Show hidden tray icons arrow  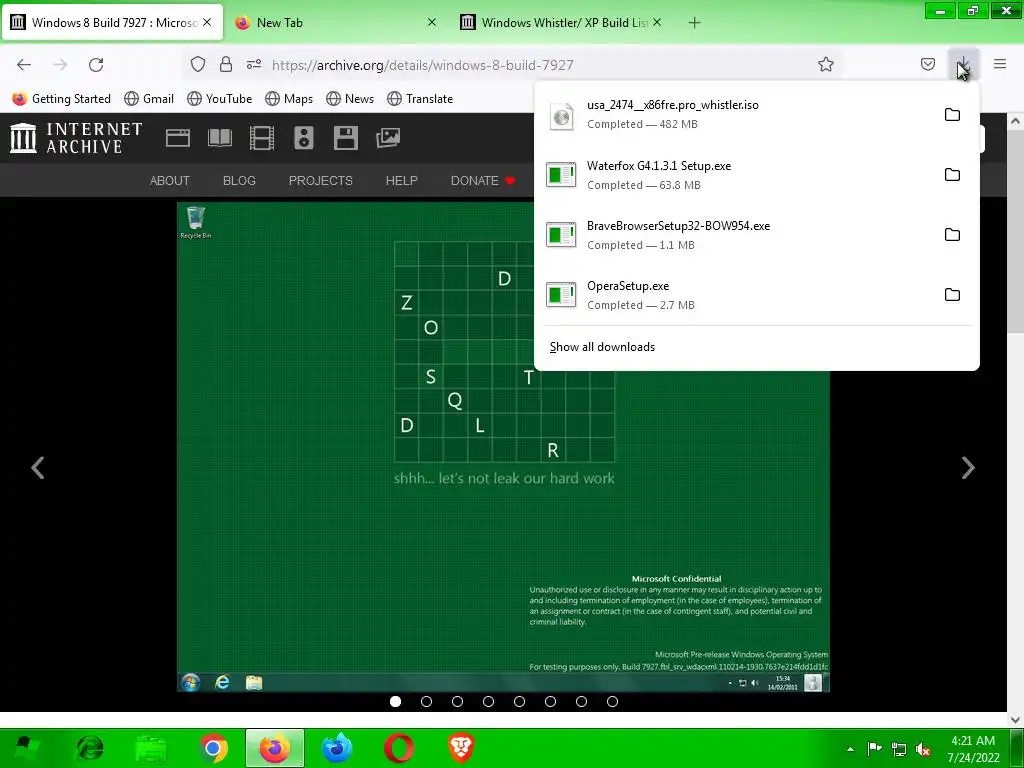[x=850, y=749]
